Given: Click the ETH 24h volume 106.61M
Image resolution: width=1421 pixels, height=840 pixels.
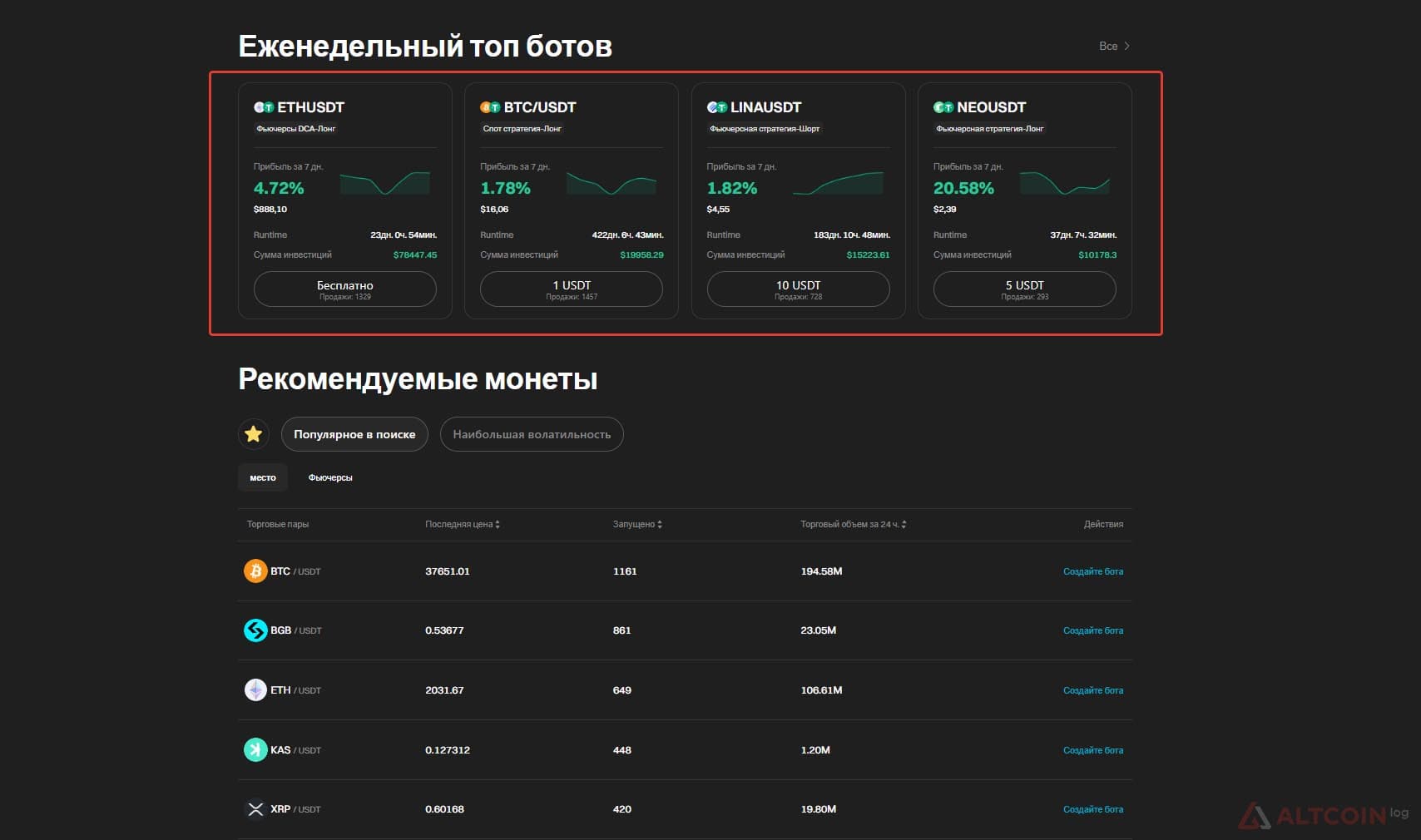Looking at the screenshot, I should click(821, 690).
